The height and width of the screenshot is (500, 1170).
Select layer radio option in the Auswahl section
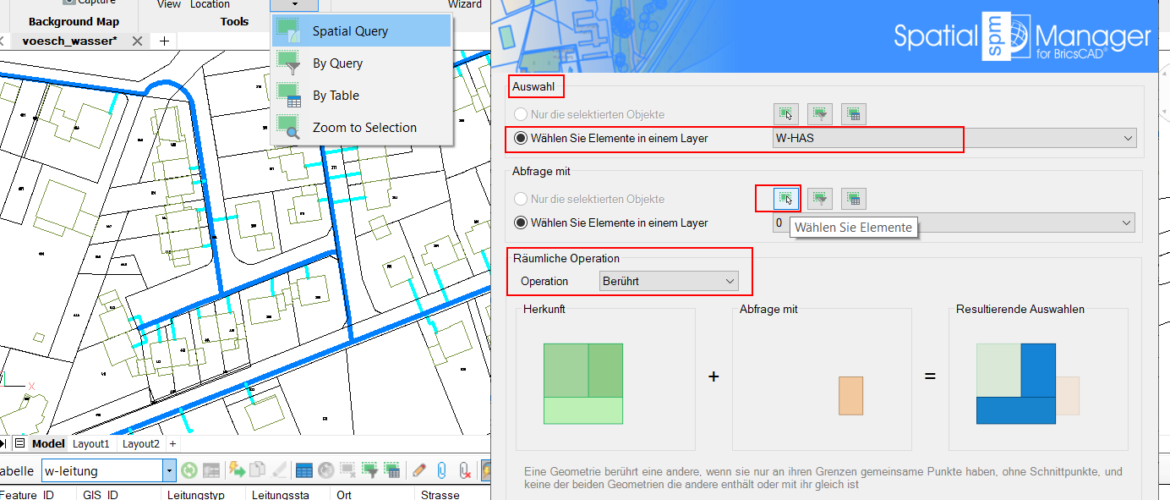(x=521, y=138)
